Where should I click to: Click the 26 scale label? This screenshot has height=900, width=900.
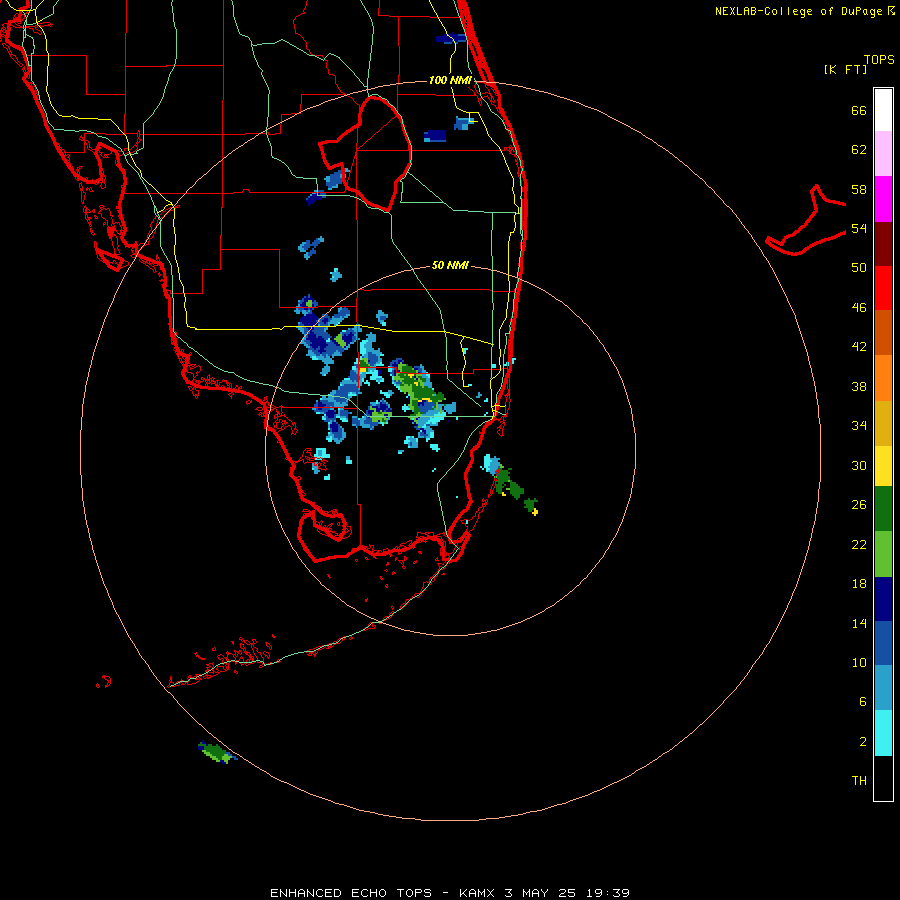tap(859, 505)
